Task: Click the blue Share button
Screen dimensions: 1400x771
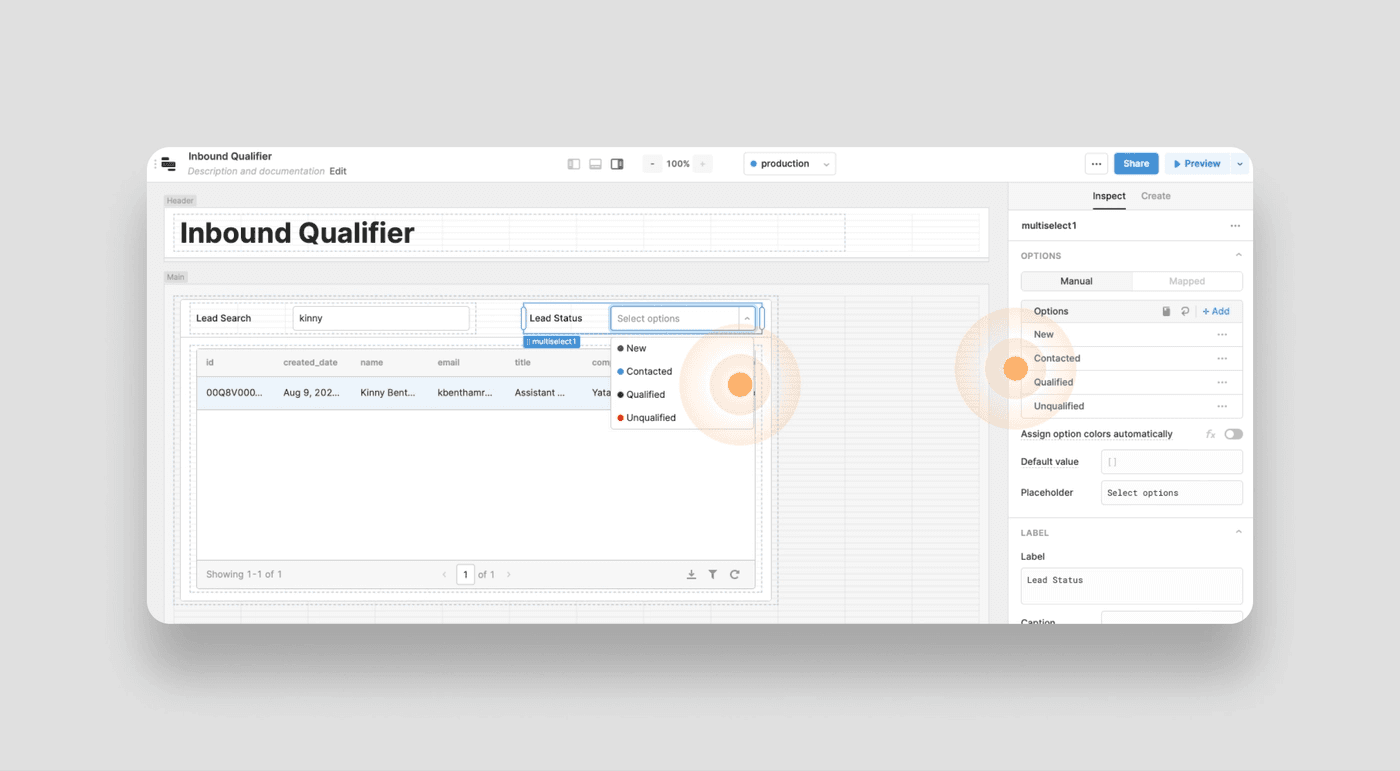Action: pos(1136,164)
